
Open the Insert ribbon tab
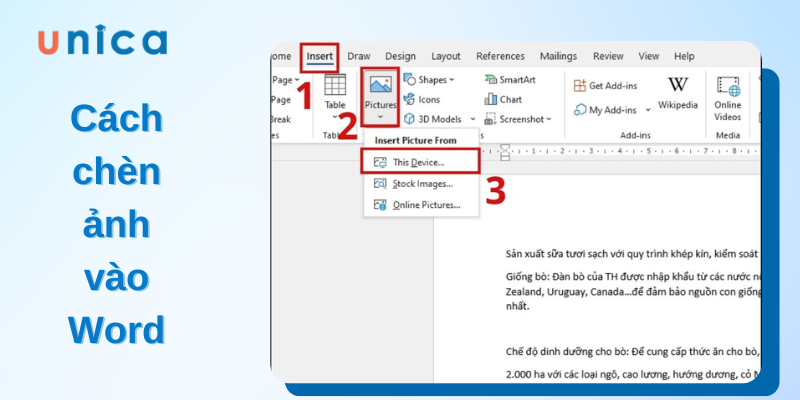click(x=319, y=56)
